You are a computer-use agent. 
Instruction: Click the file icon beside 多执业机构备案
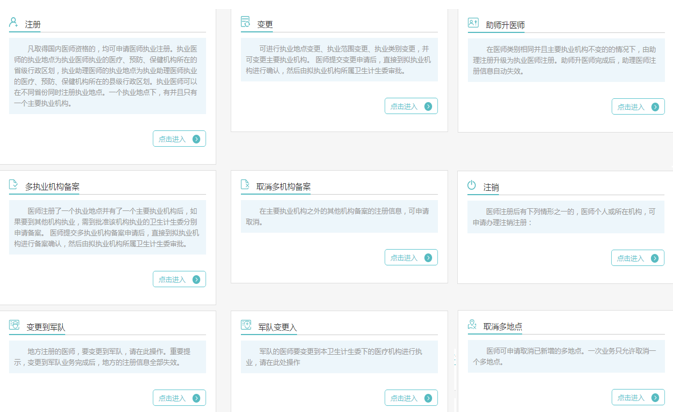(x=13, y=184)
